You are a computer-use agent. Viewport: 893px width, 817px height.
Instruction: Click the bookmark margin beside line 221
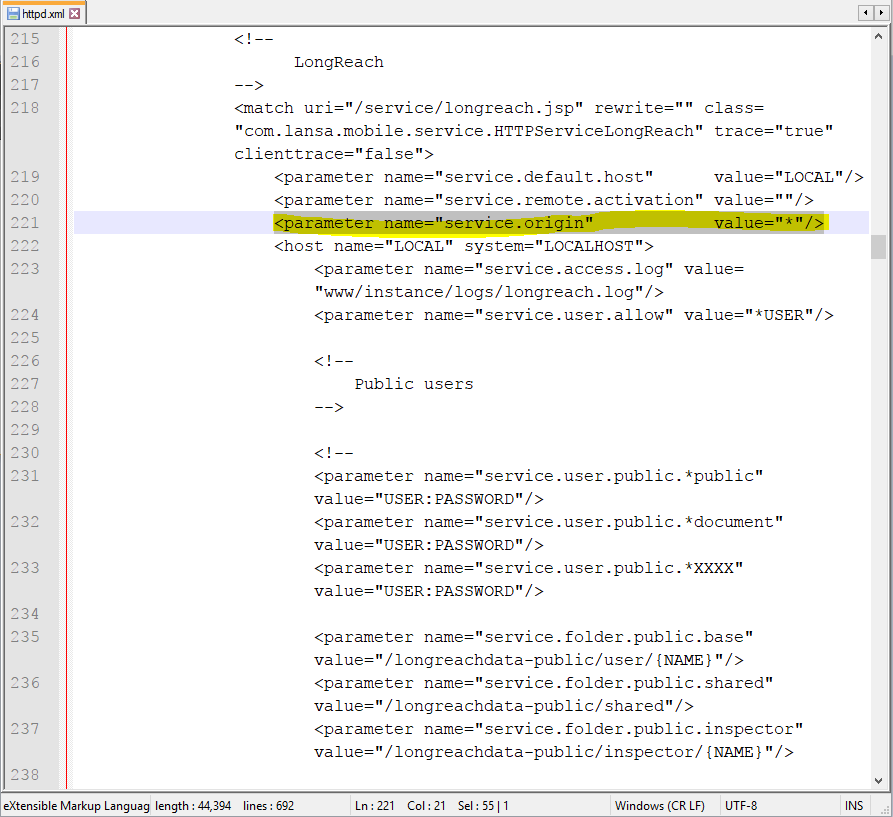(x=65, y=222)
